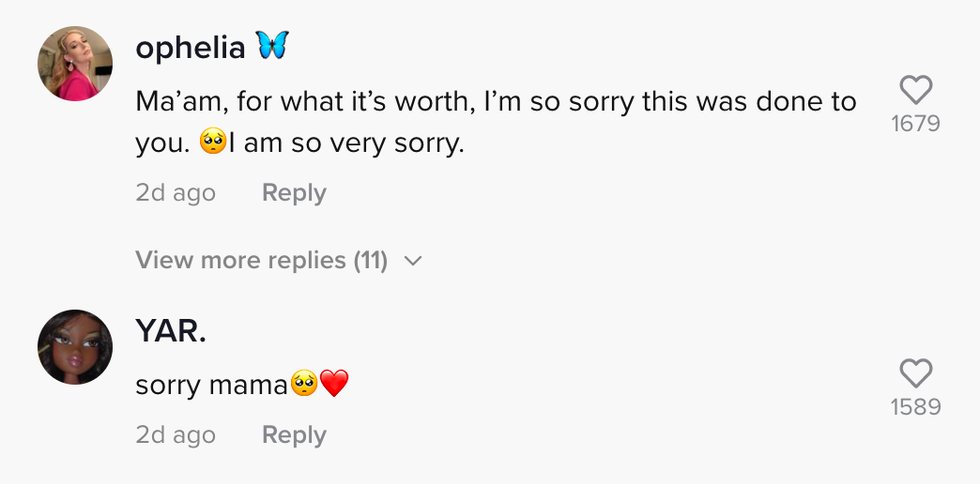Reply to the "sorry mama" comment
The height and width of the screenshot is (484, 980).
coord(294,435)
